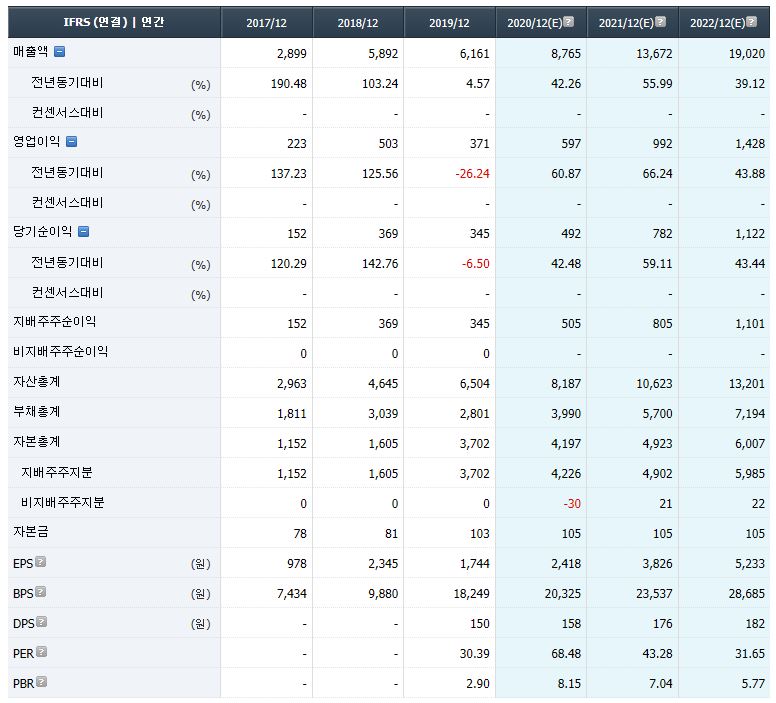Click the 비지배주주순이익 row label

60,352
